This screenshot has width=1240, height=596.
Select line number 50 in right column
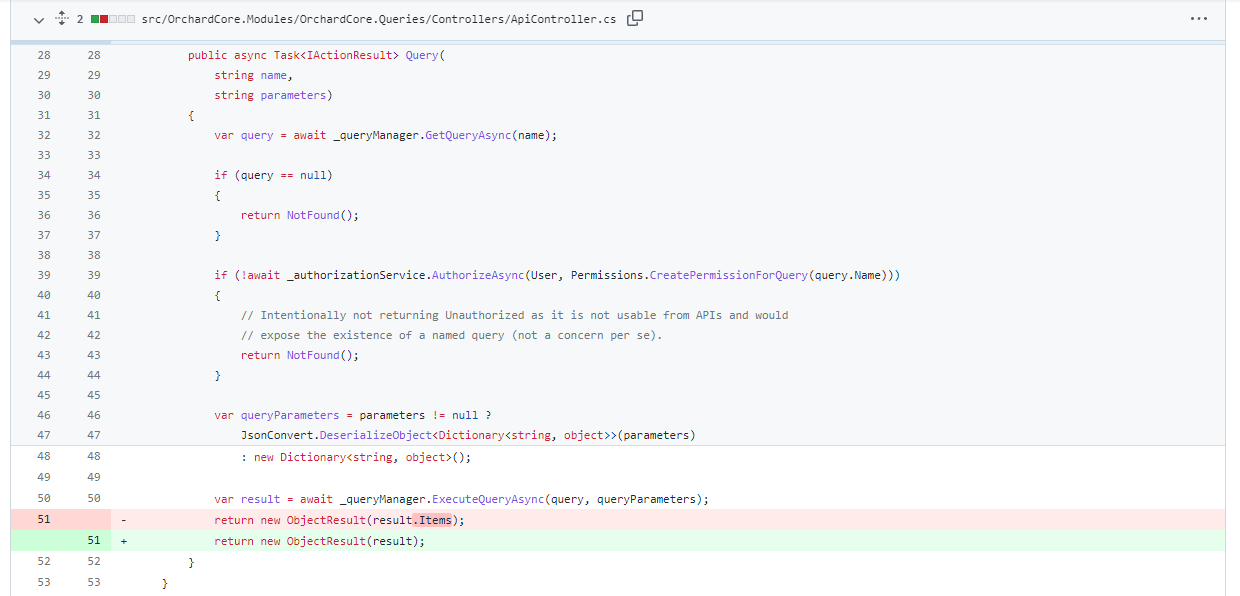(x=93, y=499)
